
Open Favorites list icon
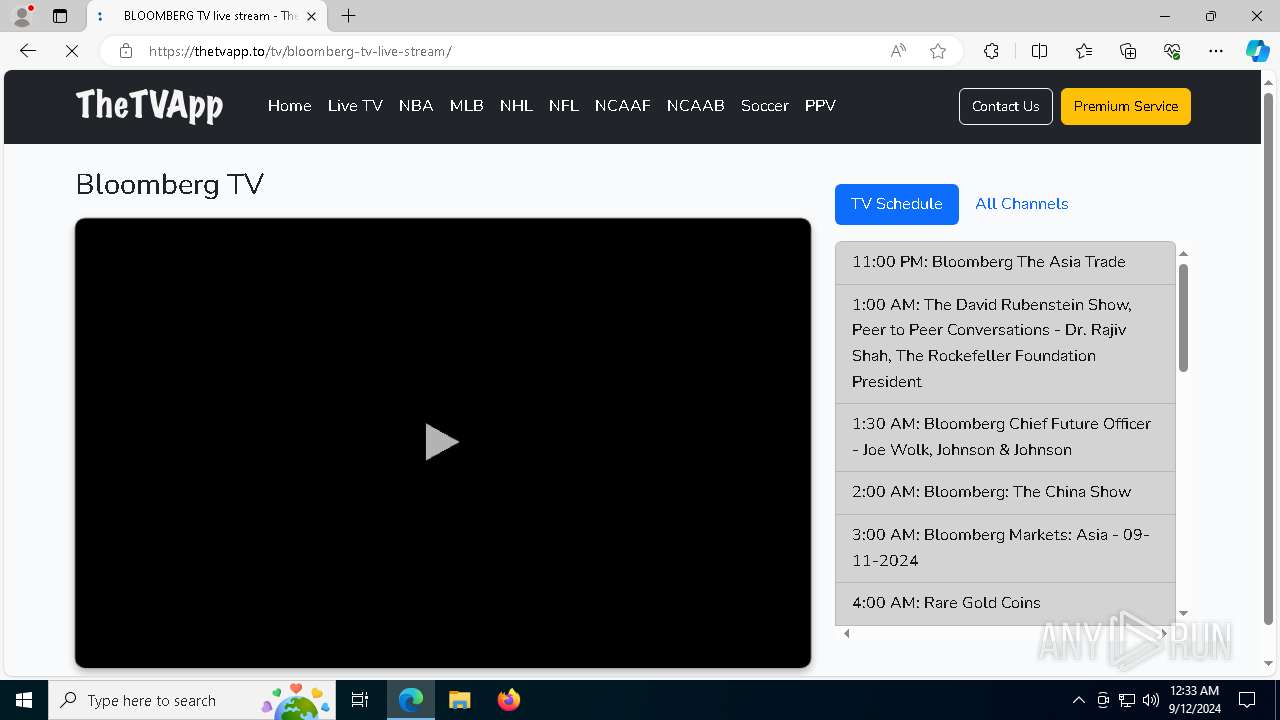(1084, 51)
